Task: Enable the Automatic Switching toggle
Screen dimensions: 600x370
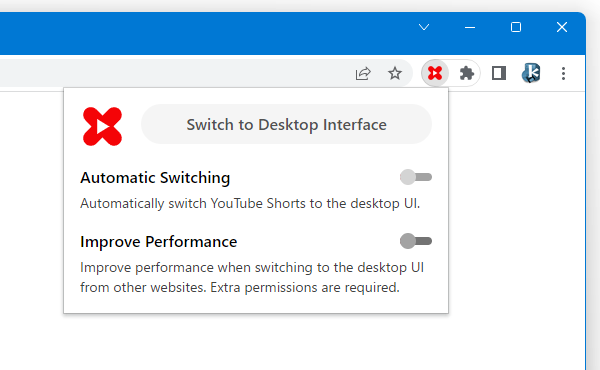Action: 416,177
